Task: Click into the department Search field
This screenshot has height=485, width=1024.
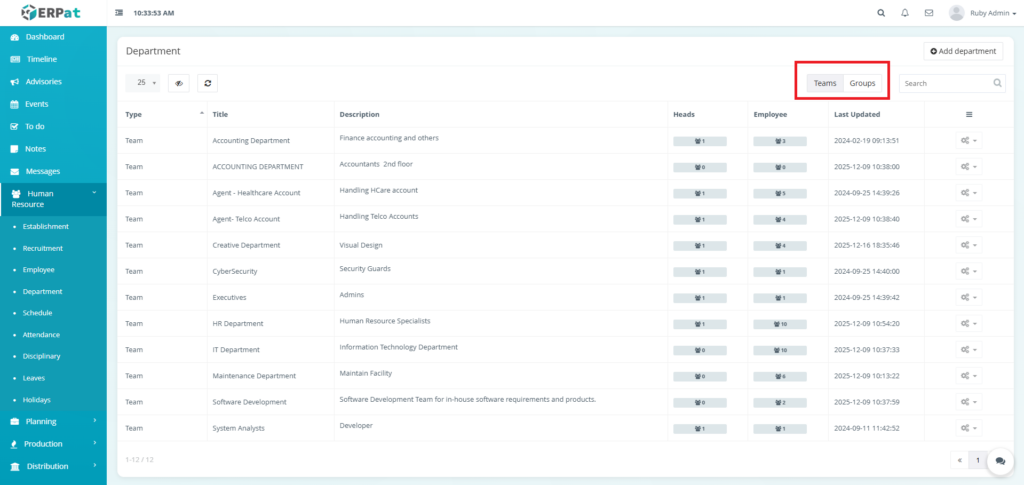Action: pyautogui.click(x=945, y=83)
